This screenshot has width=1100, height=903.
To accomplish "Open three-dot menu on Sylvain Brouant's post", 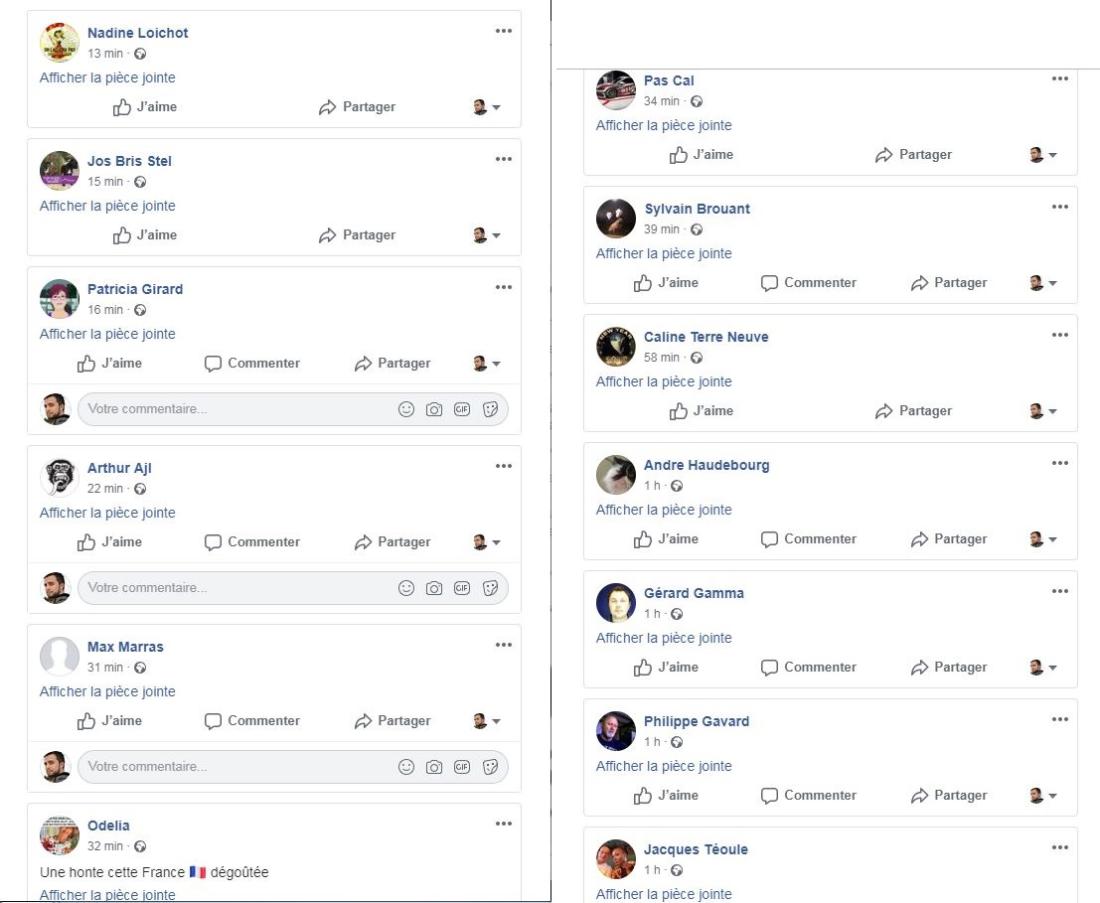I will (1060, 206).
